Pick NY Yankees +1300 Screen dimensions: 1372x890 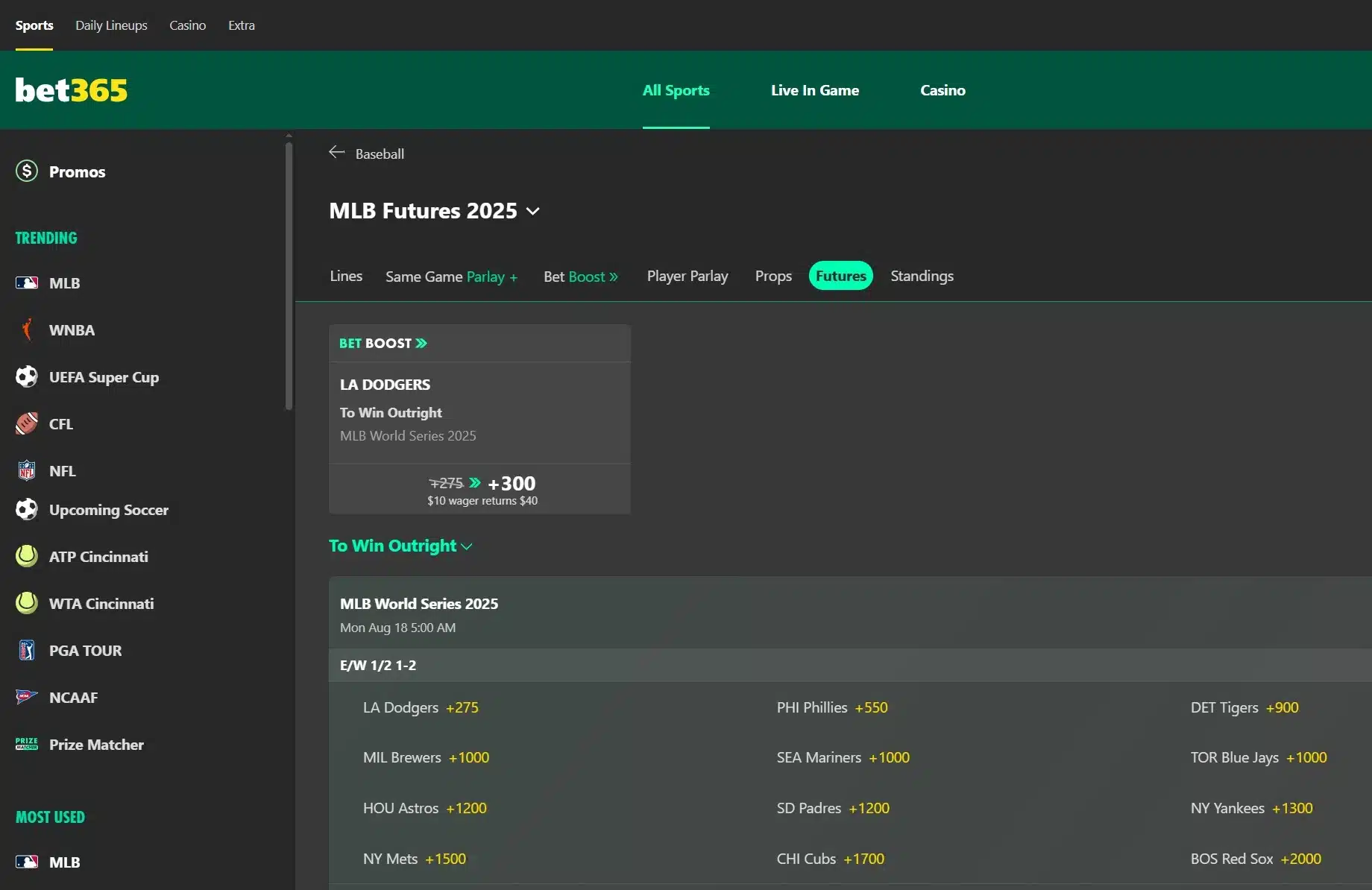[1251, 808]
